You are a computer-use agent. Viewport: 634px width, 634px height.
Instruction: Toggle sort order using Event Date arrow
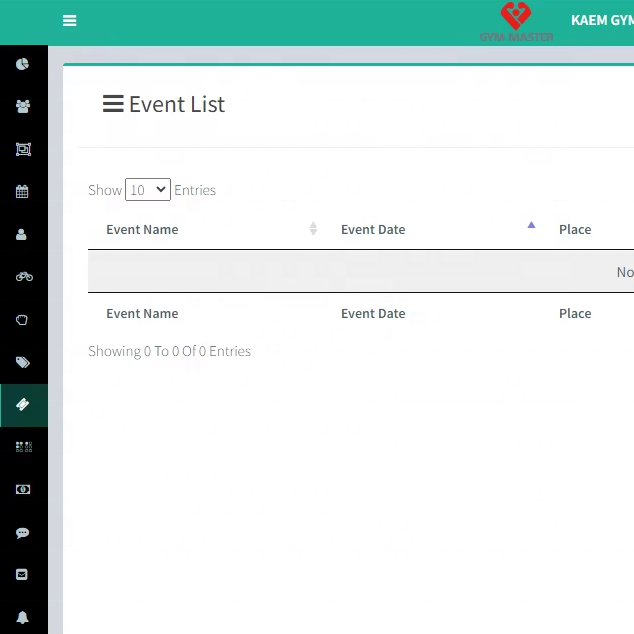[531, 226]
